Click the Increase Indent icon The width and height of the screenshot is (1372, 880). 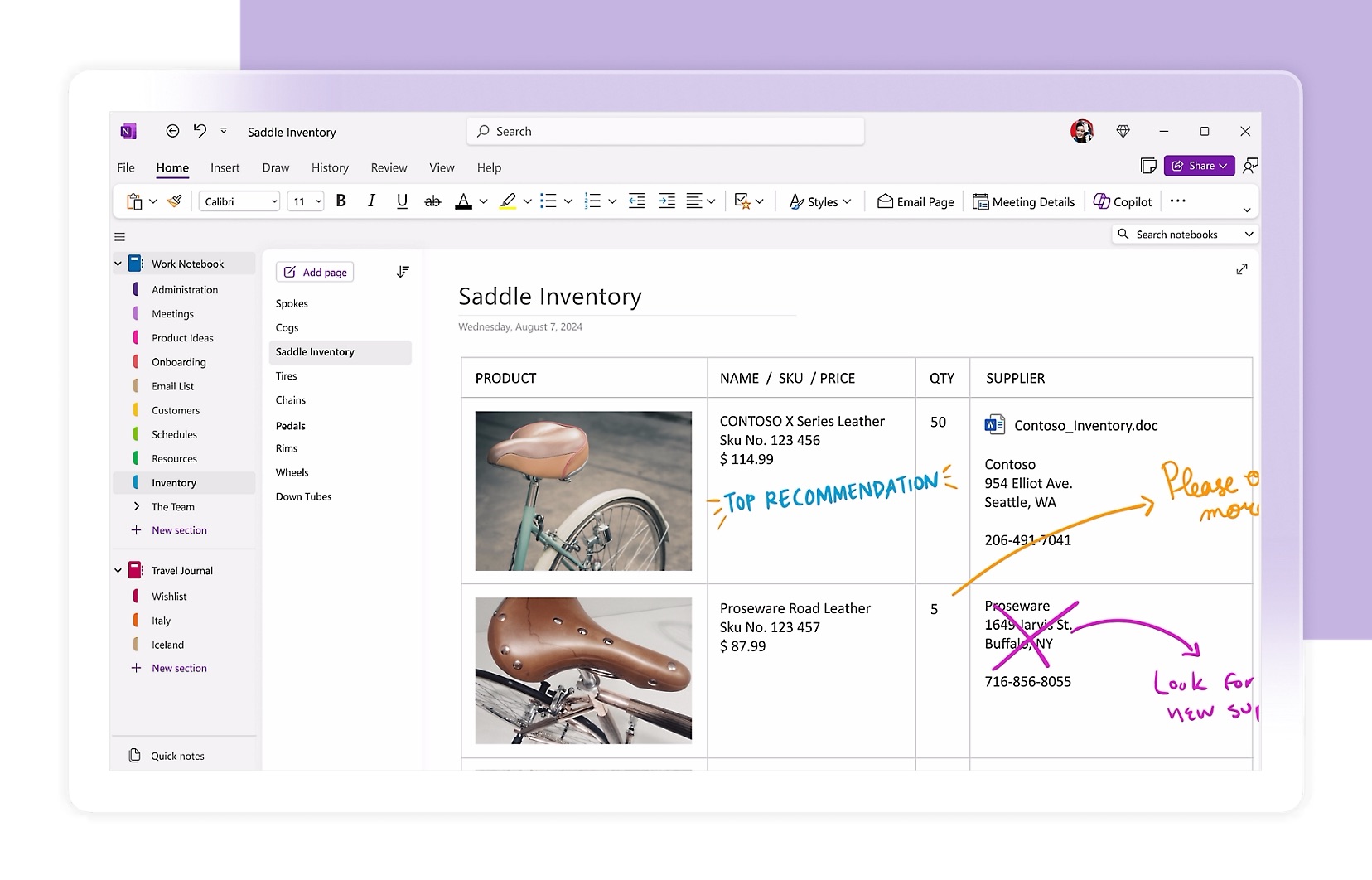[x=667, y=201]
